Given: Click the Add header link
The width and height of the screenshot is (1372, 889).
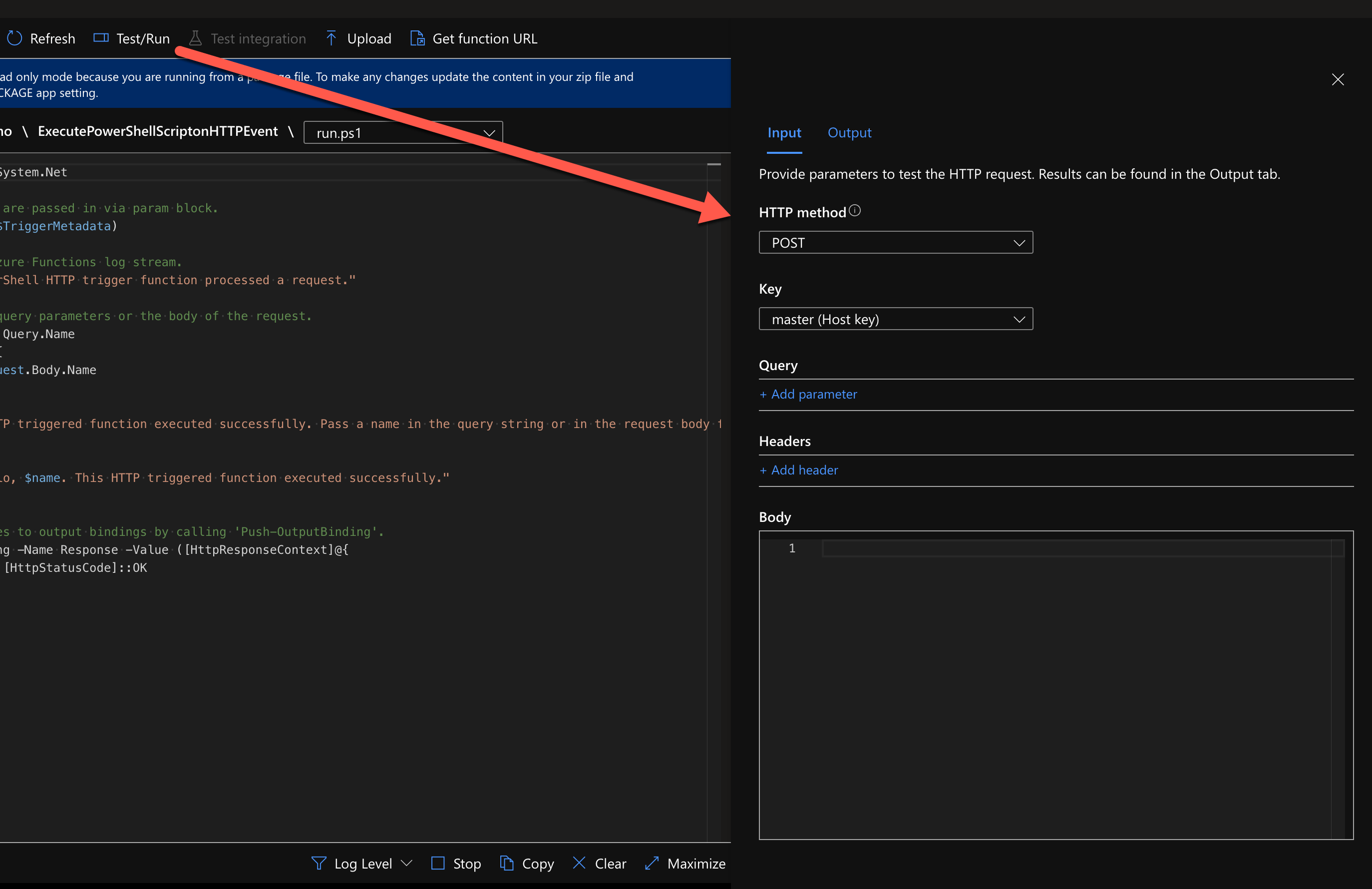Looking at the screenshot, I should click(799, 470).
